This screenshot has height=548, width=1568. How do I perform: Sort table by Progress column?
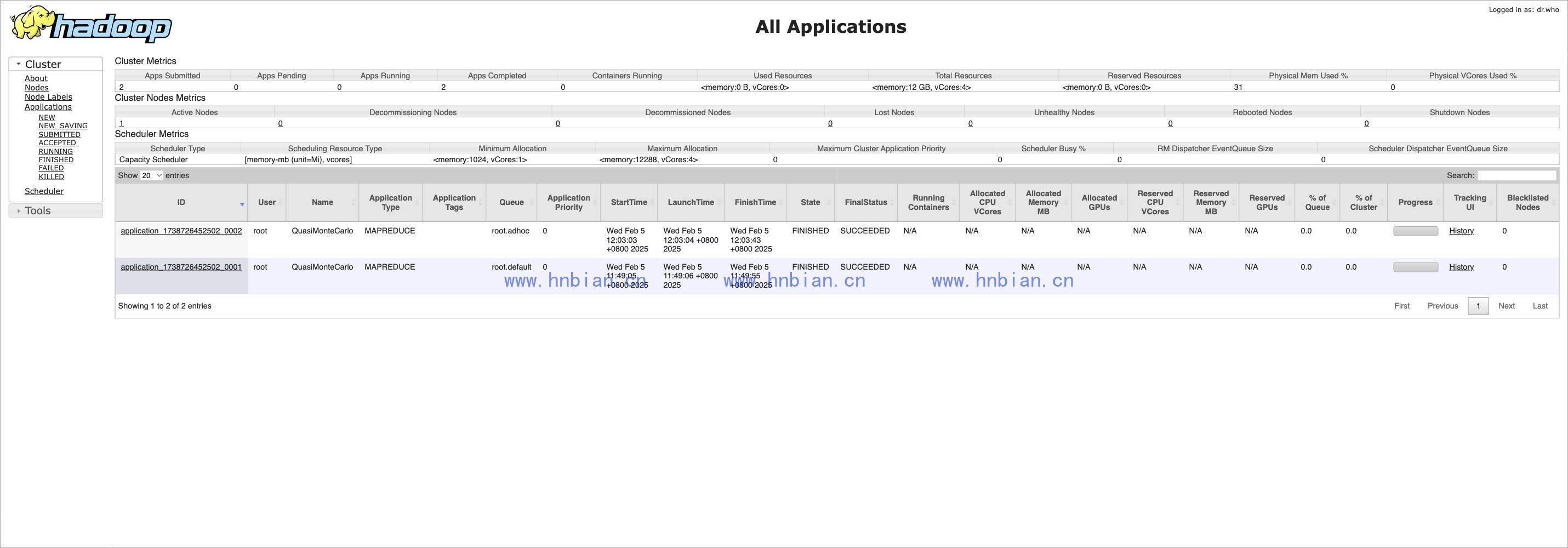(x=1415, y=202)
